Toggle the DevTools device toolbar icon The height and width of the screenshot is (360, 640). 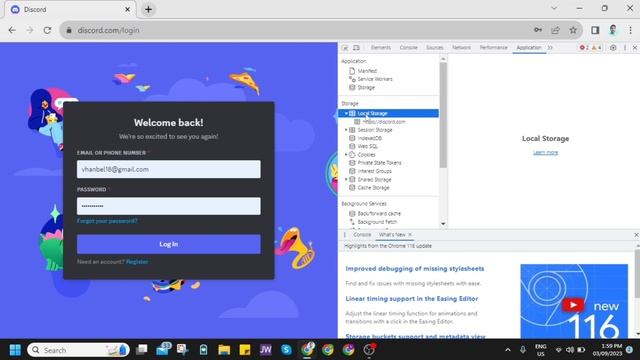coord(356,48)
